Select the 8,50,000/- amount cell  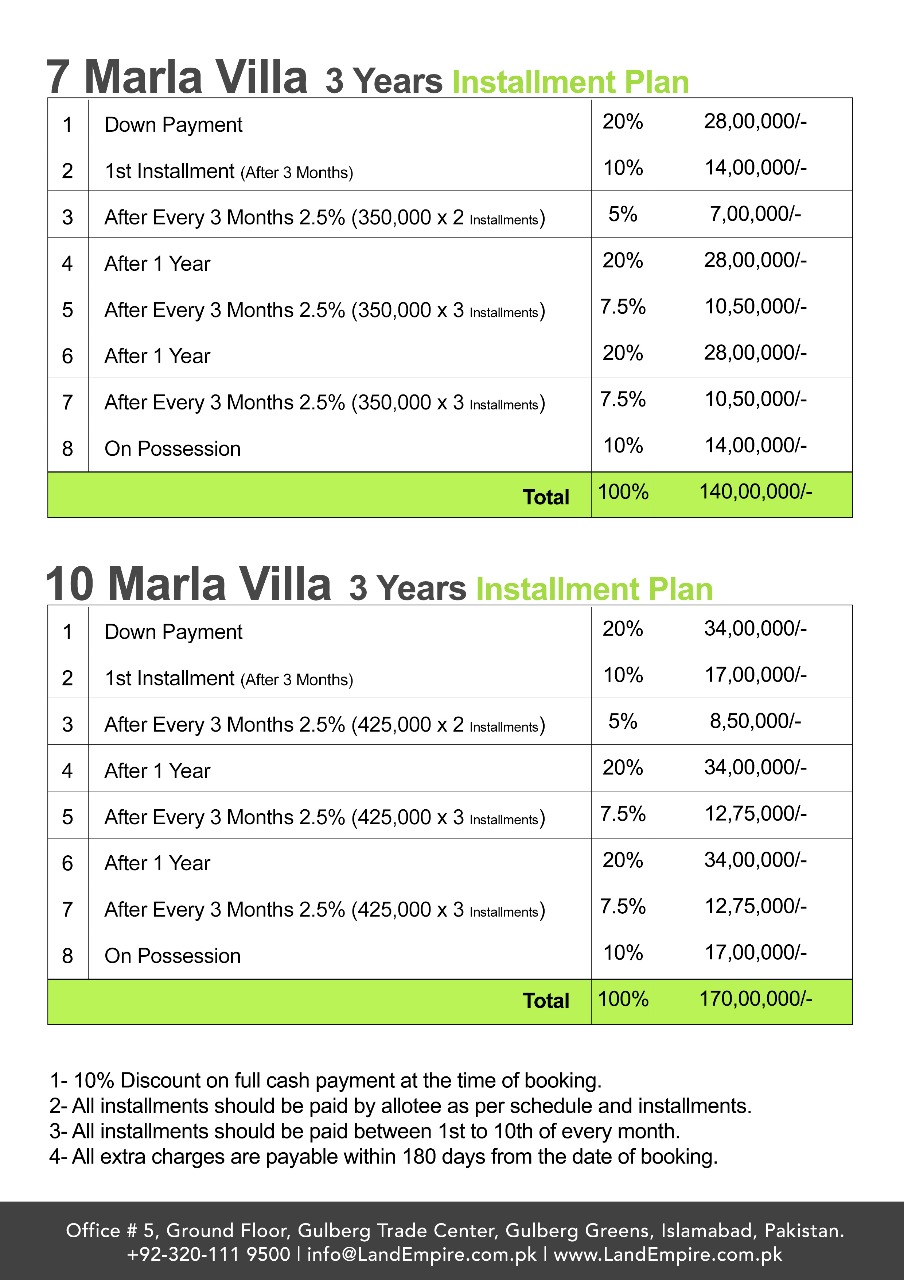755,721
